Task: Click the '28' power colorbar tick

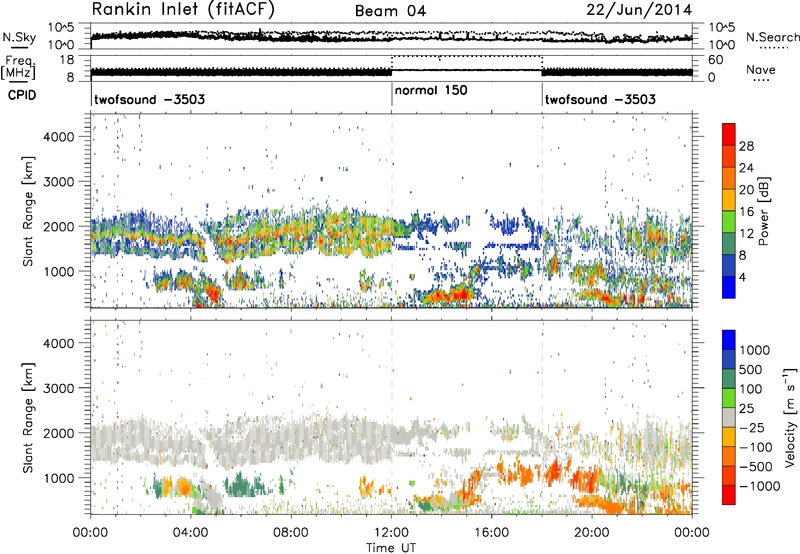Action: pyautogui.click(x=746, y=146)
